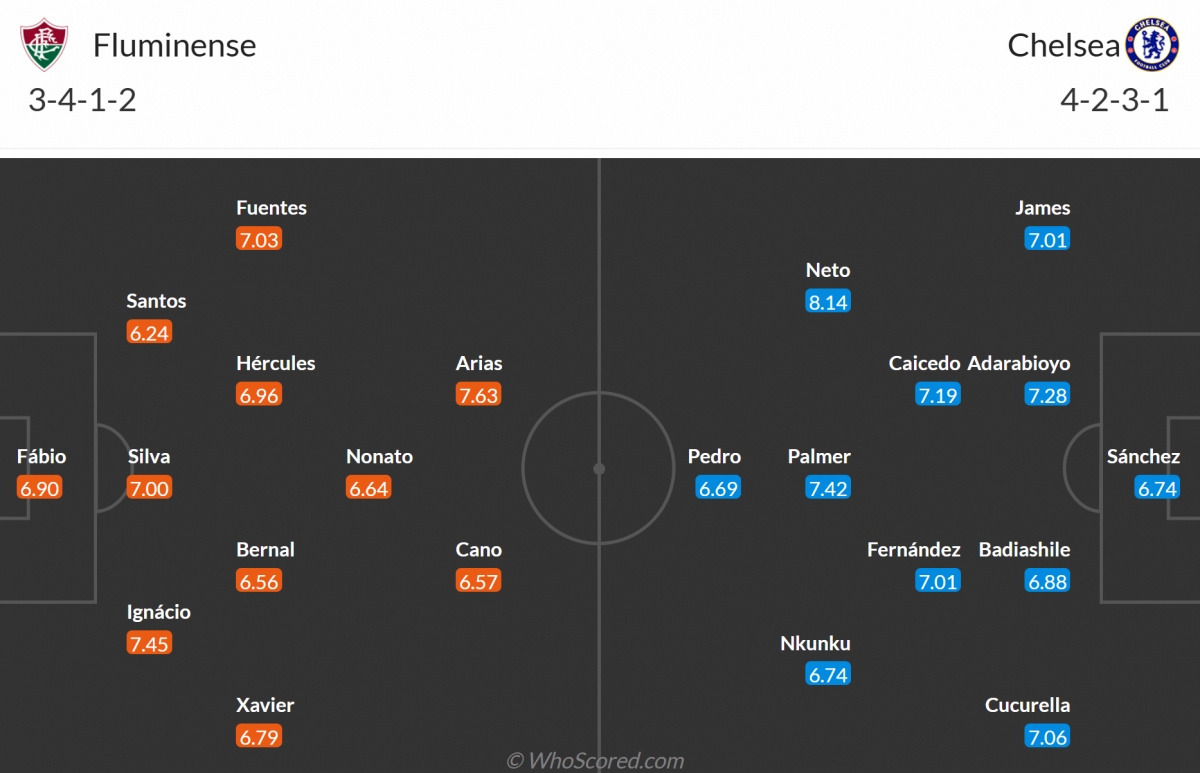Select Neto's 8.14 rating badge
The image size is (1200, 773).
click(828, 302)
